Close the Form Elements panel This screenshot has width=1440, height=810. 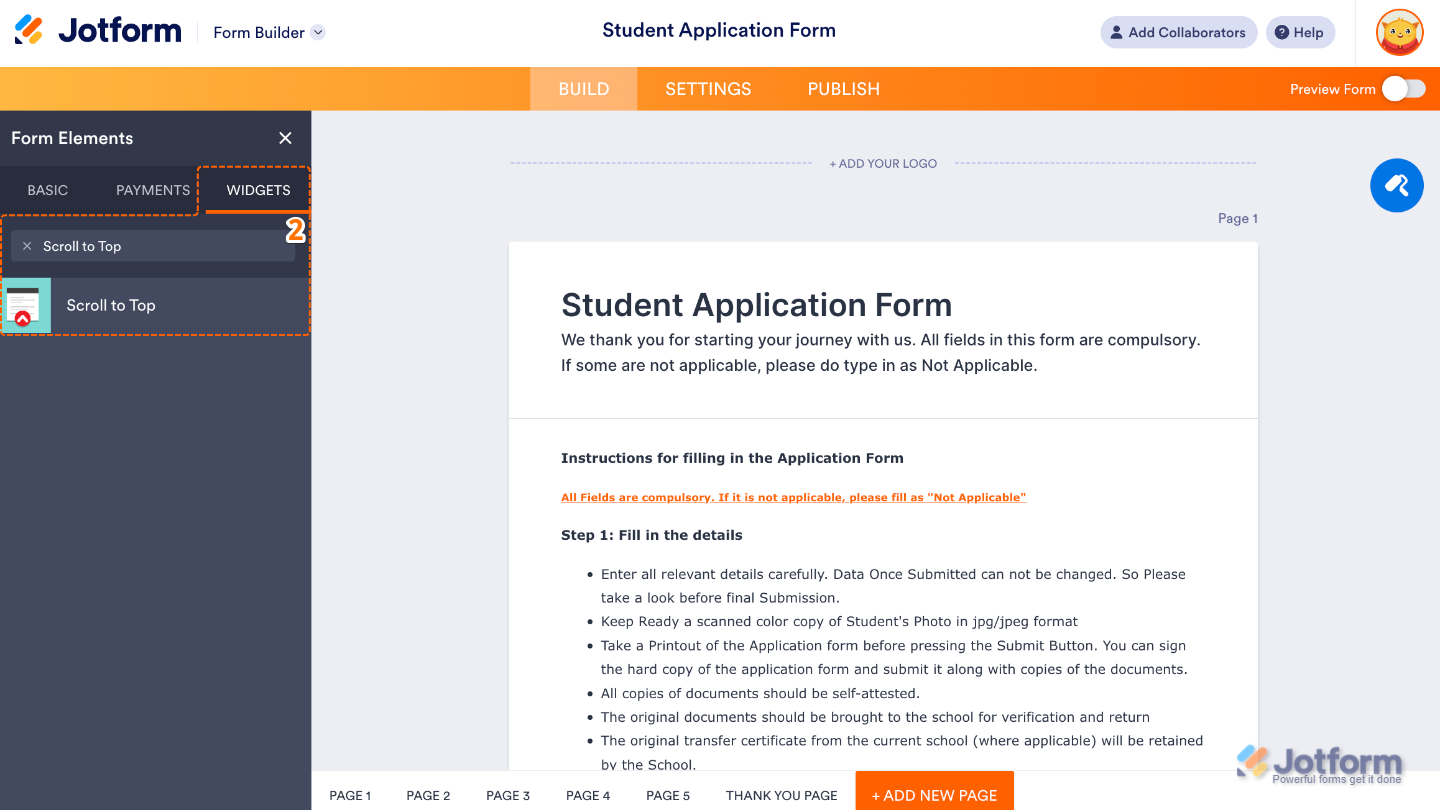point(285,138)
